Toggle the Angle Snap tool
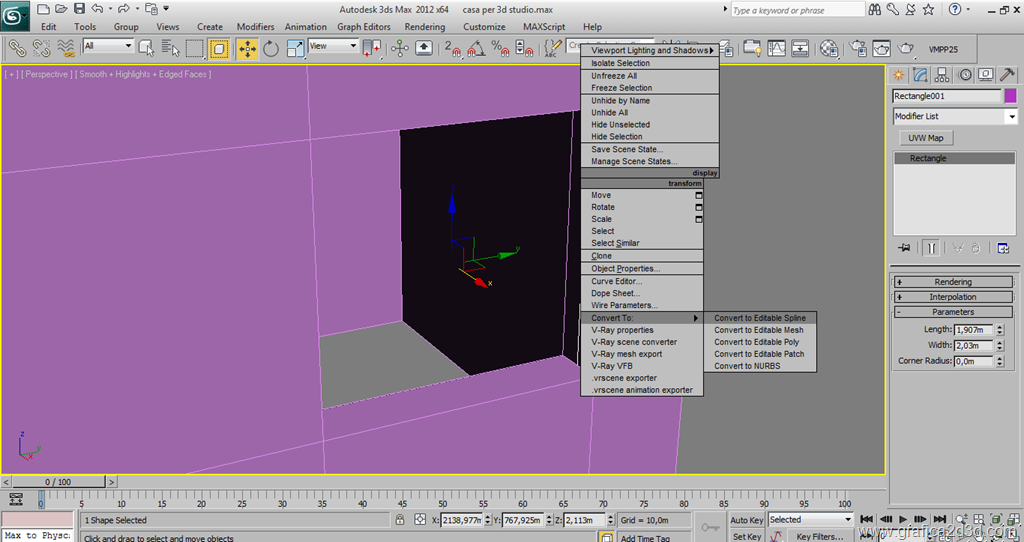Image resolution: width=1024 pixels, height=542 pixels. coord(475,48)
